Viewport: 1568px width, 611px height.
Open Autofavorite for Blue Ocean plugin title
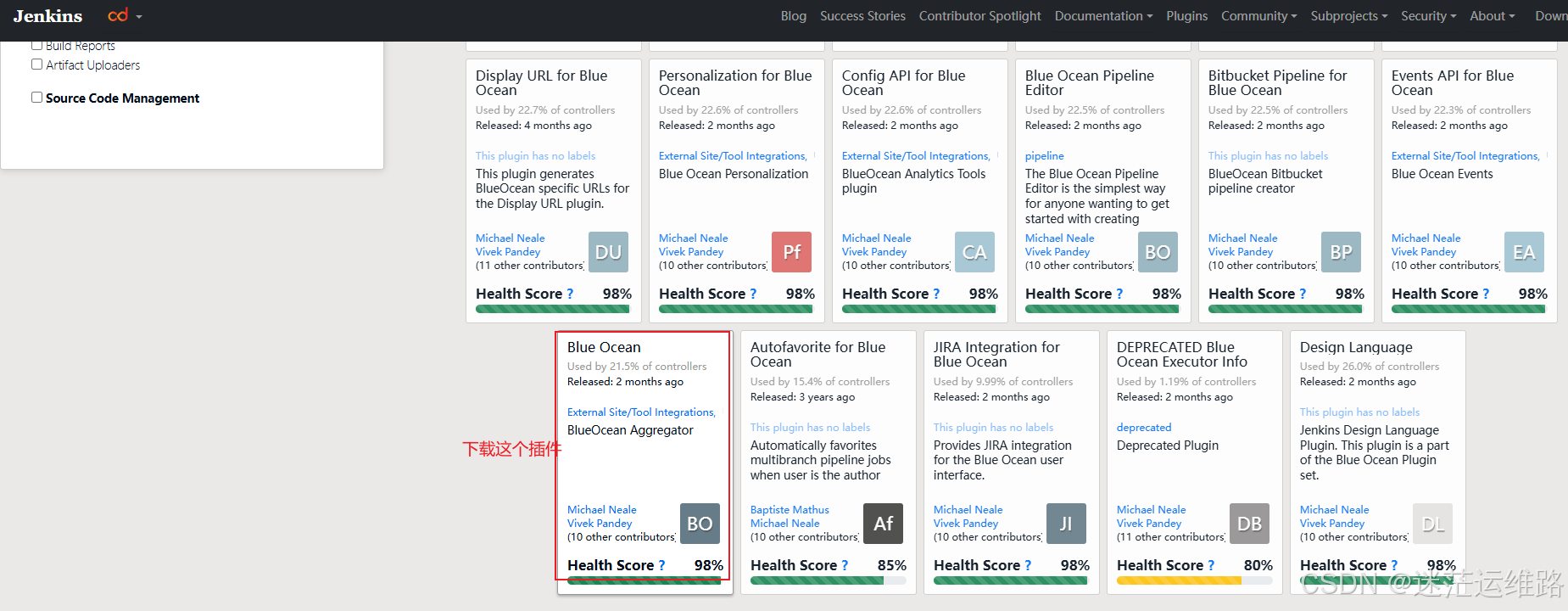pyautogui.click(x=817, y=354)
